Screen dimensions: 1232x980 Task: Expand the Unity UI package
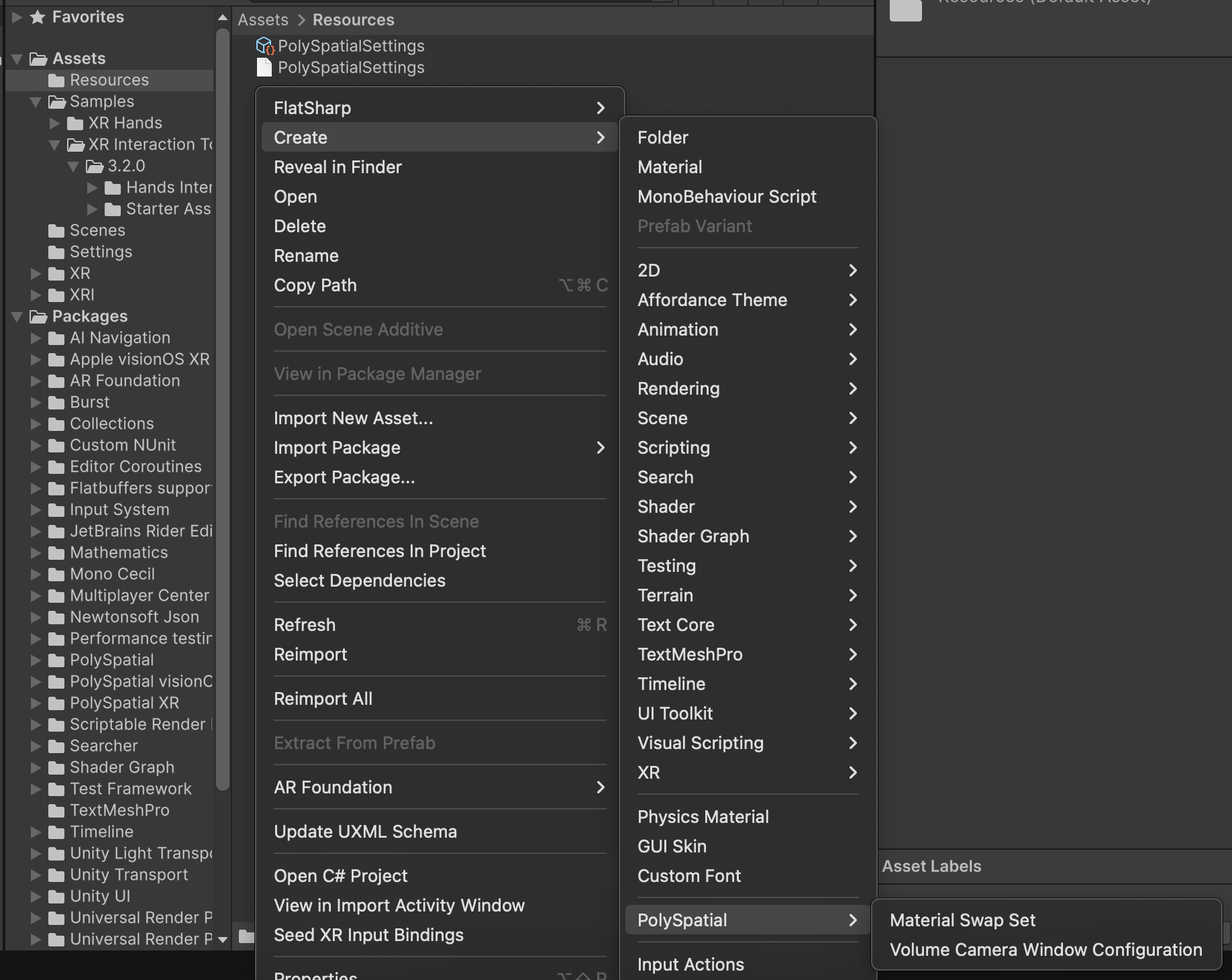coord(36,897)
